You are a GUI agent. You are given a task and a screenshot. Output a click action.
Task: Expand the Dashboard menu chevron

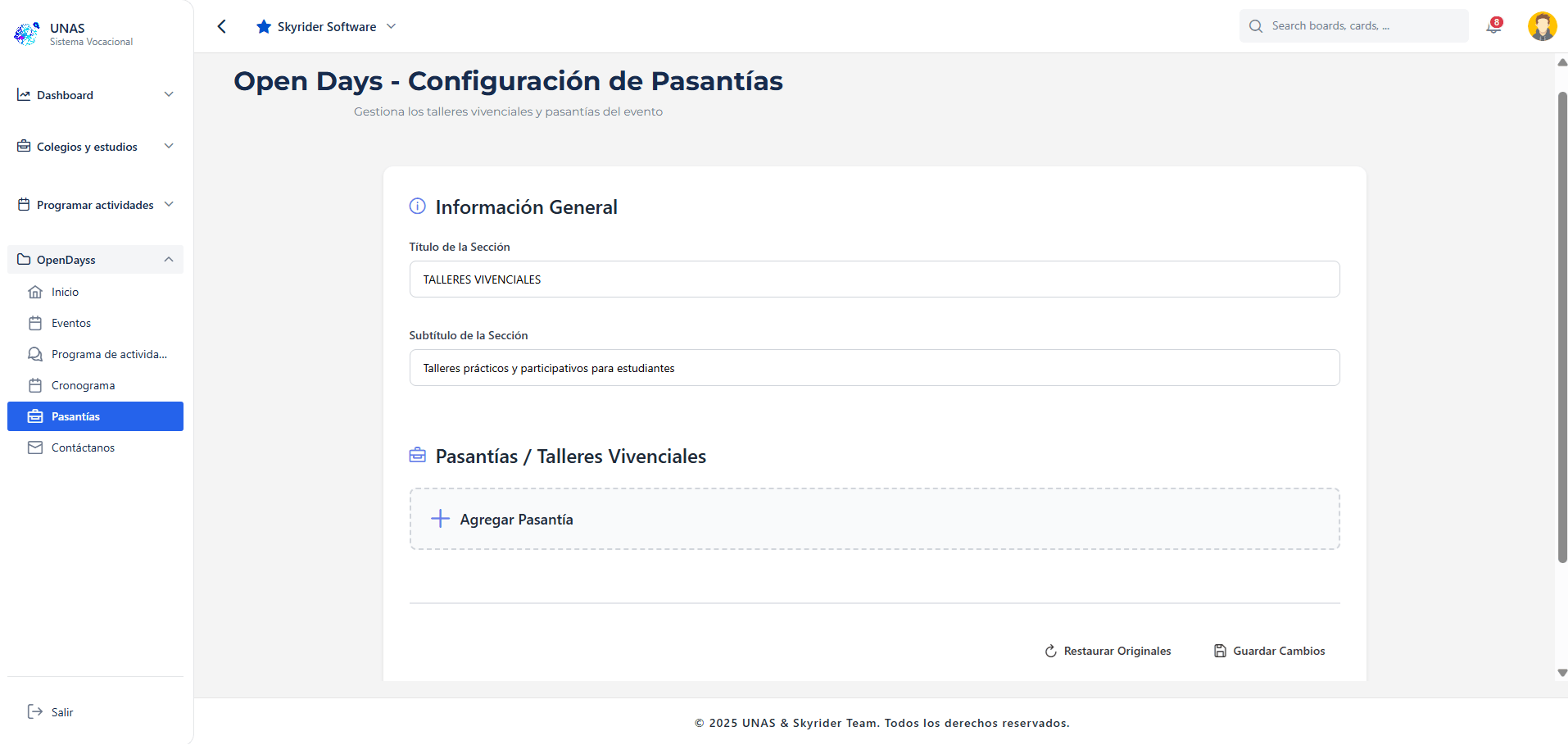pyautogui.click(x=169, y=95)
